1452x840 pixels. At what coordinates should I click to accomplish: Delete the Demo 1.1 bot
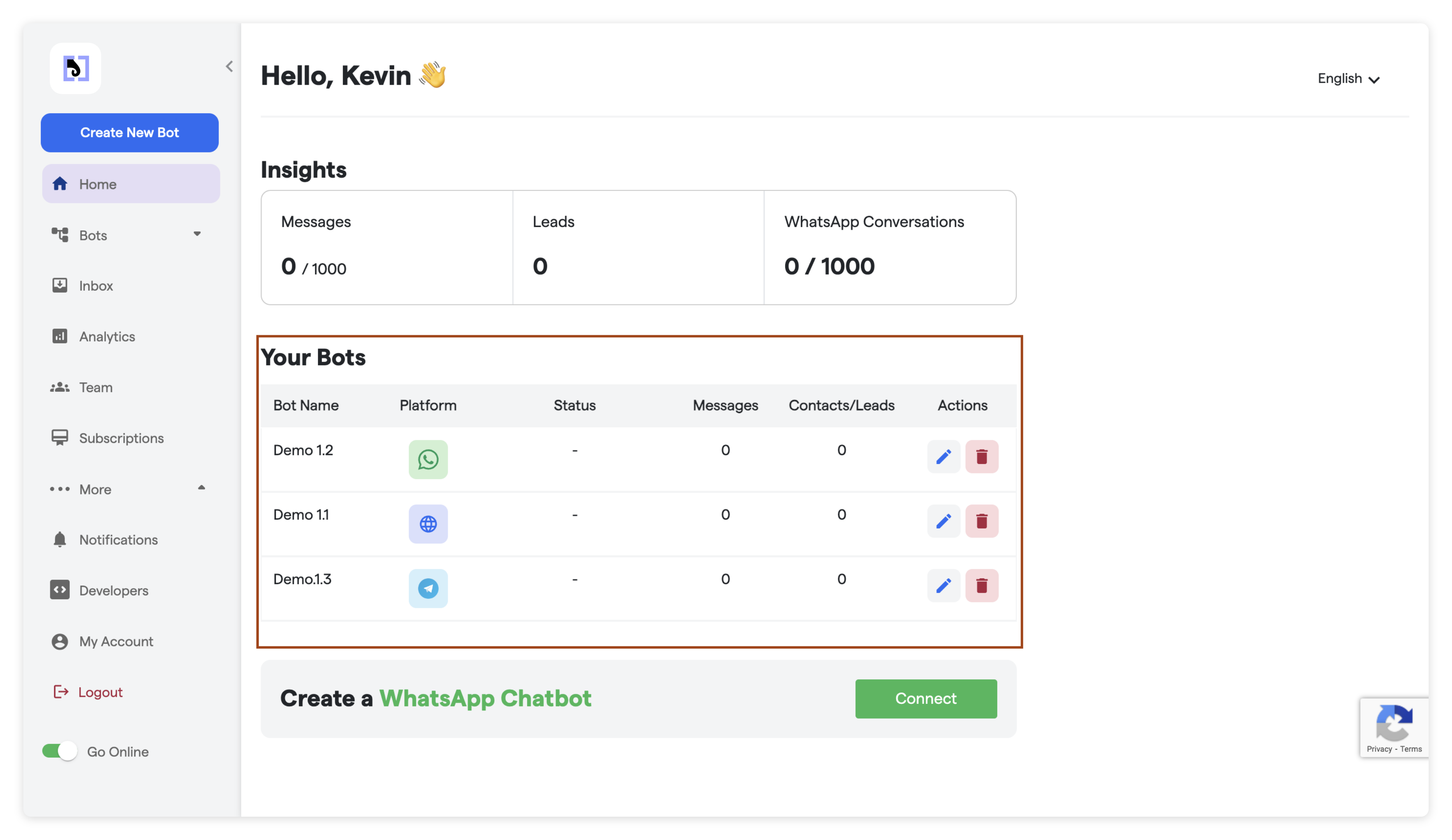981,521
